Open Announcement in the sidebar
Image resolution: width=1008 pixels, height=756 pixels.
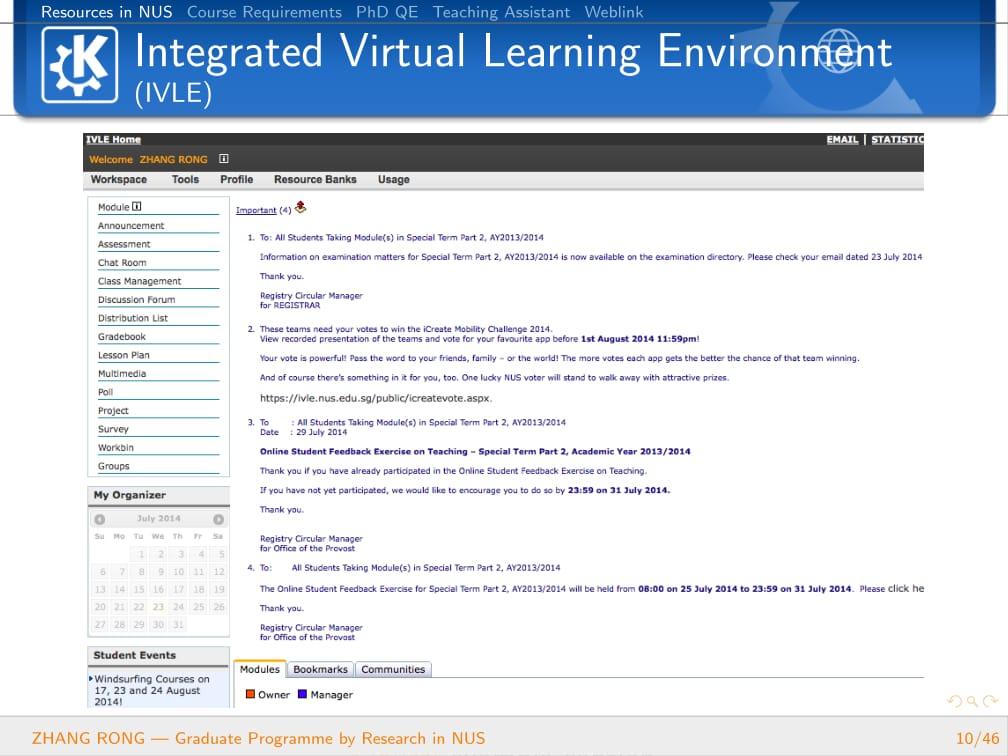point(131,226)
